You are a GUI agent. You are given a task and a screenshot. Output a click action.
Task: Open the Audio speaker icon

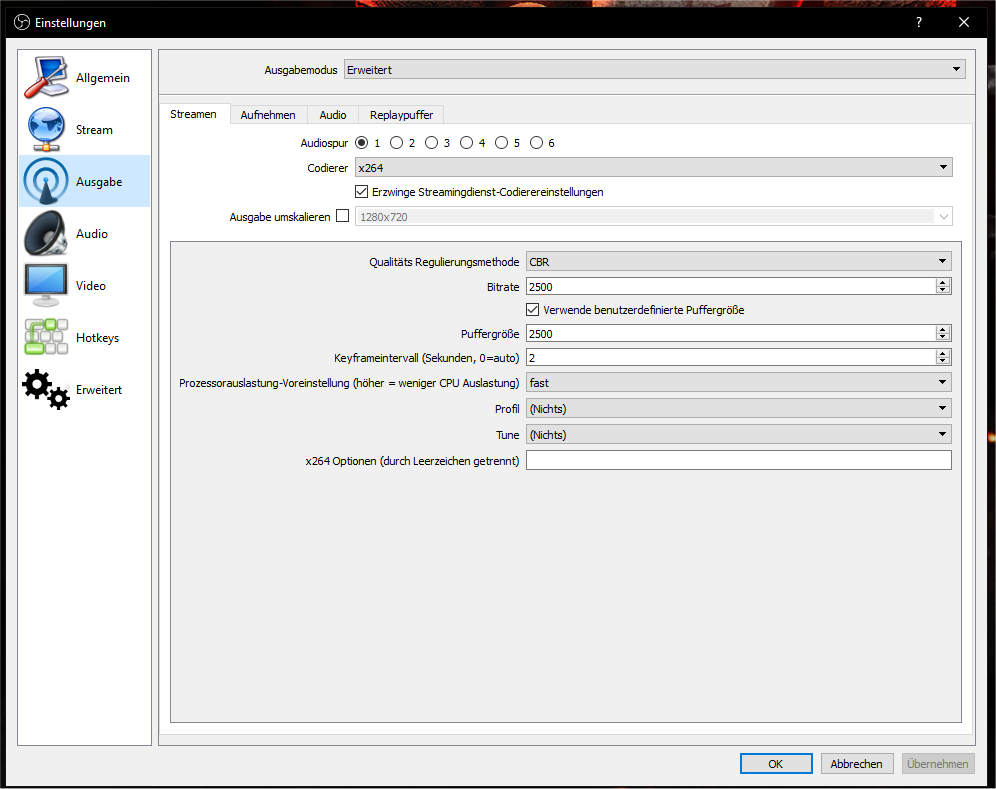46,234
